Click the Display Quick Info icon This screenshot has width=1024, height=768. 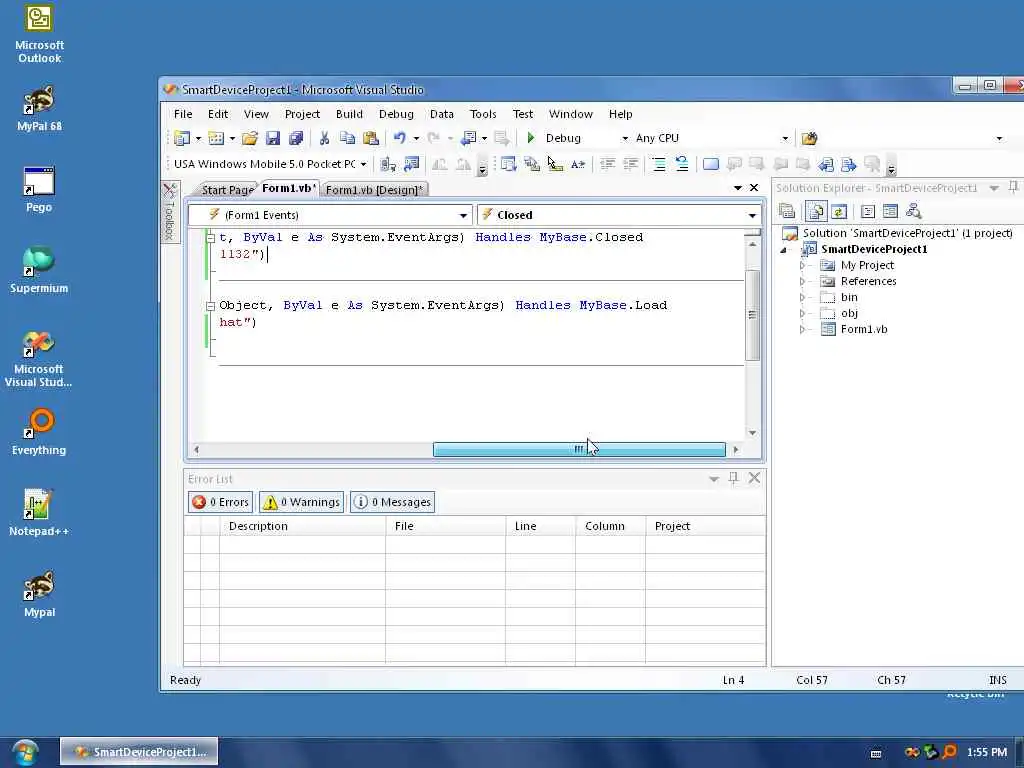point(555,164)
